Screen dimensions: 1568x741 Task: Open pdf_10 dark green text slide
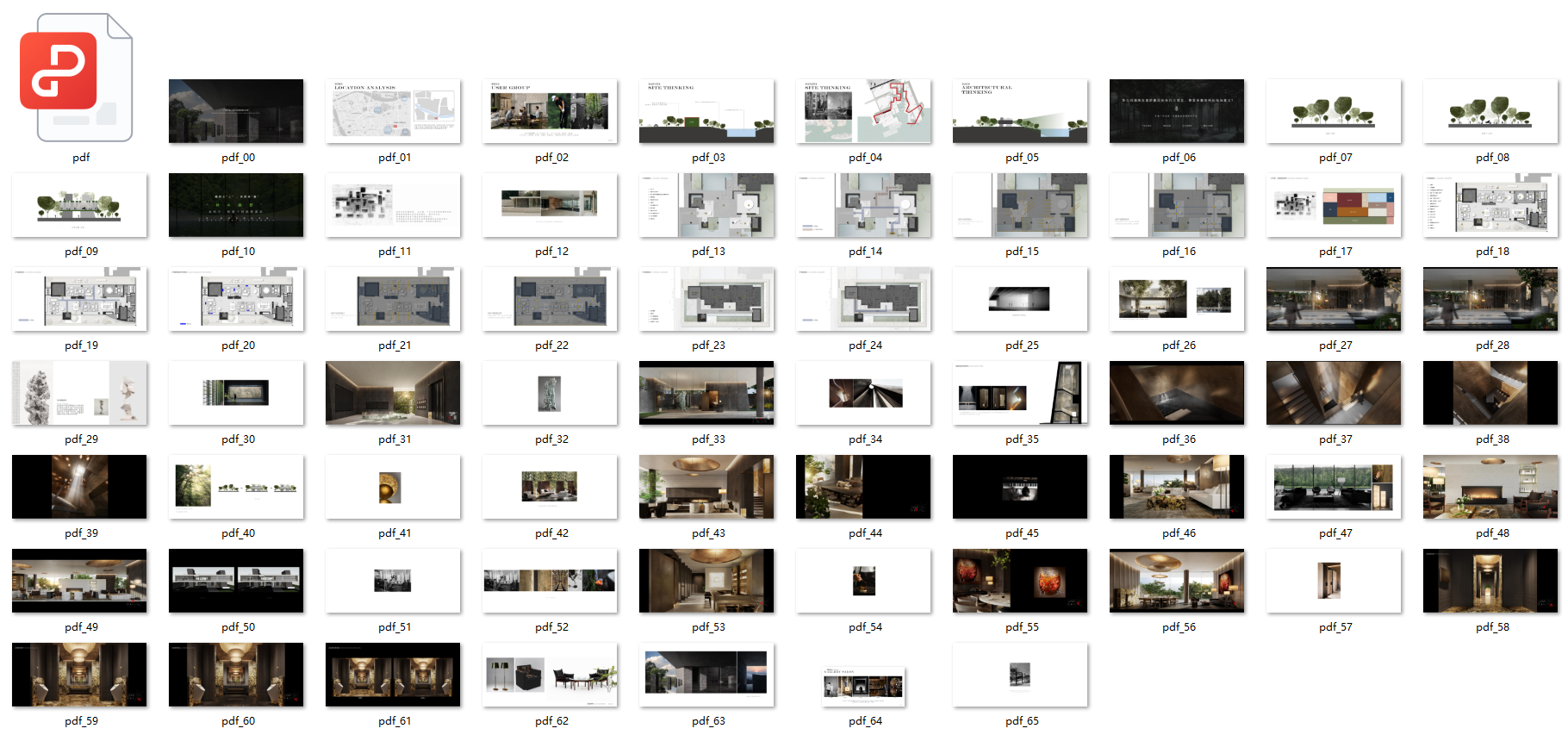coord(236,205)
